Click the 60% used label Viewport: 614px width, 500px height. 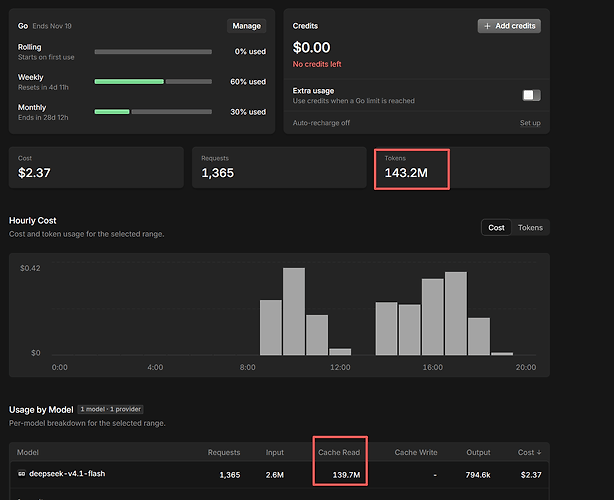click(x=248, y=82)
